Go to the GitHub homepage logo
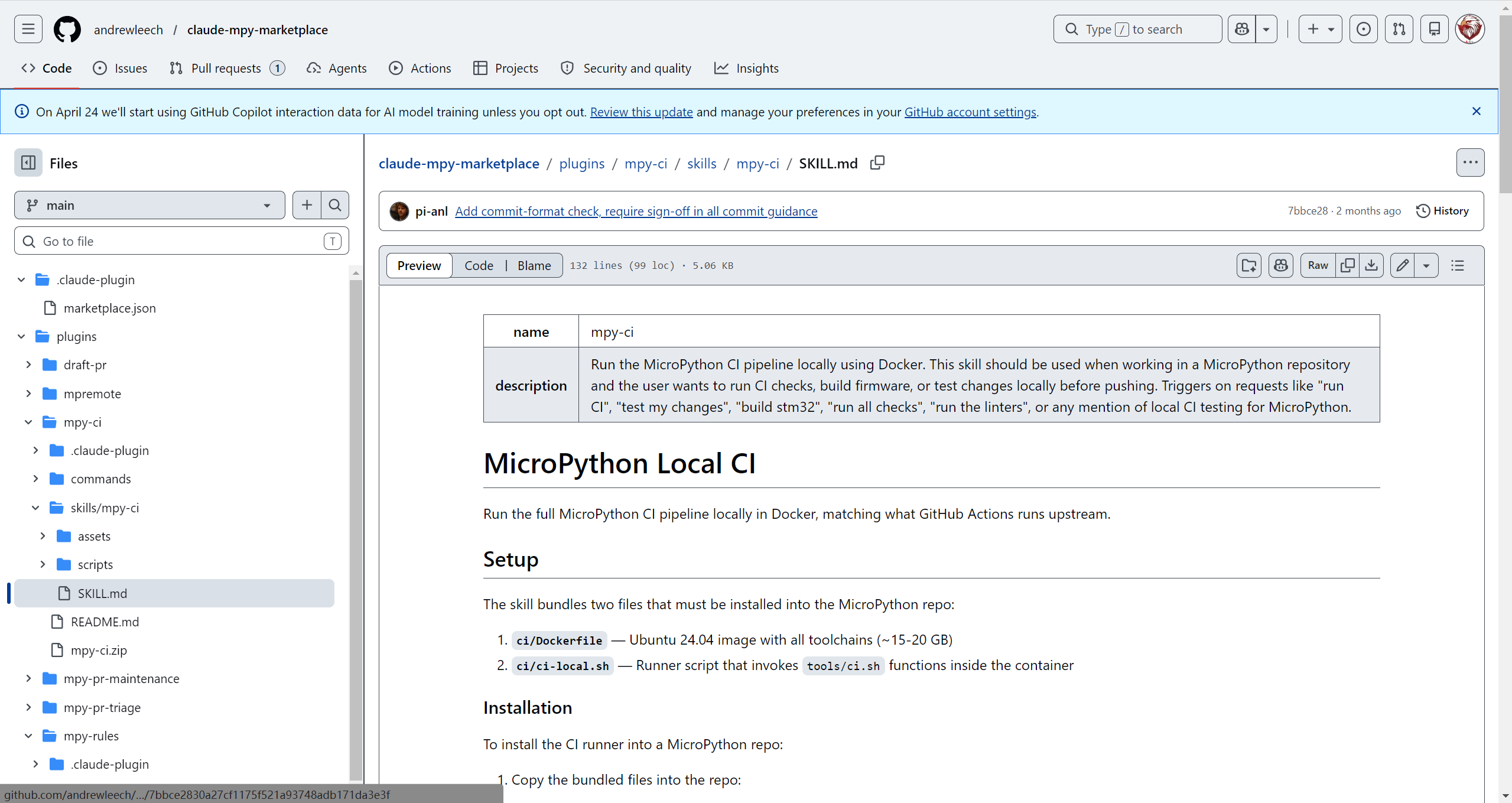 (67, 29)
